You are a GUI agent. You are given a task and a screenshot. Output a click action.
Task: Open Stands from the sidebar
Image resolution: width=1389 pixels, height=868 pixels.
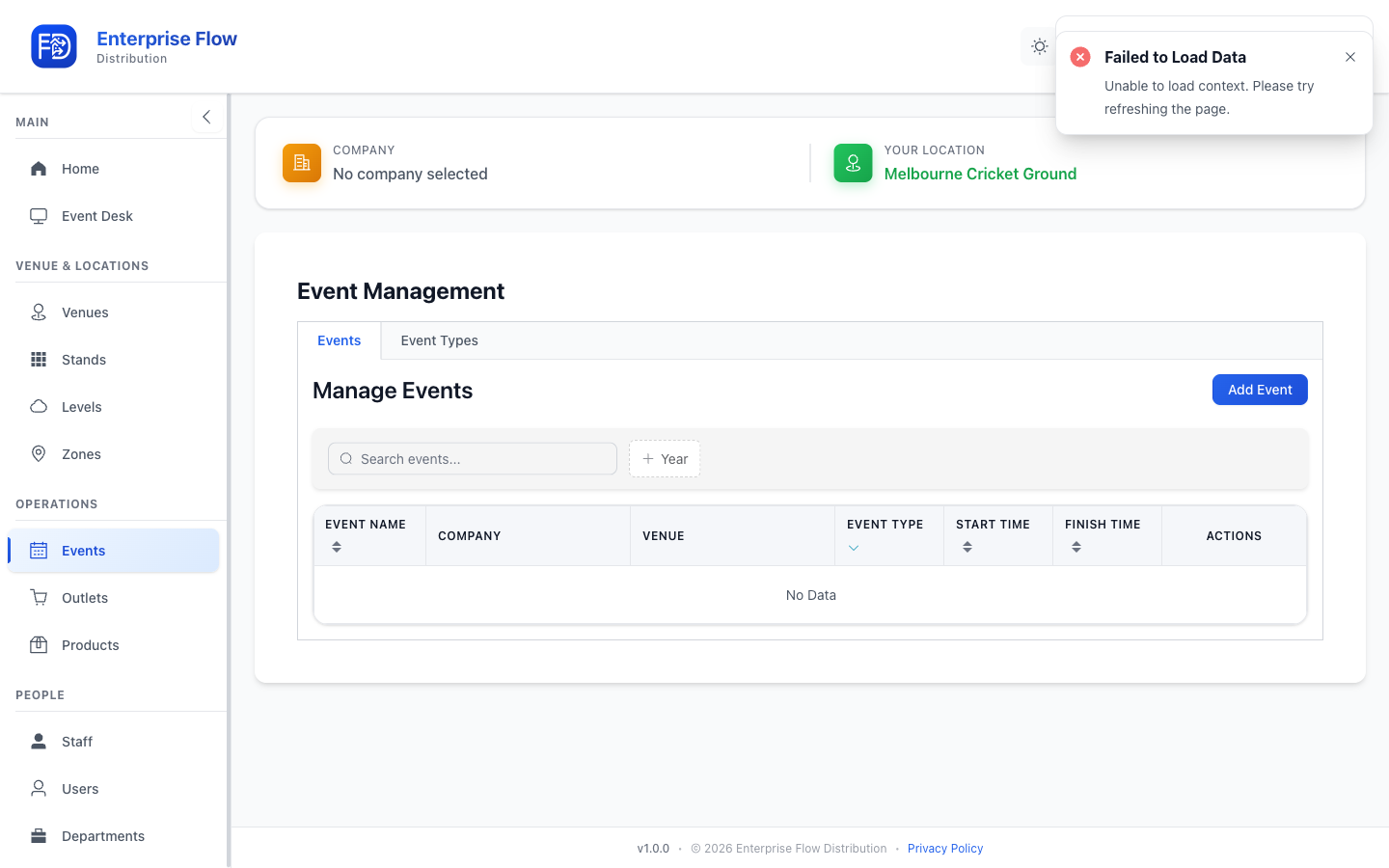tap(114, 360)
